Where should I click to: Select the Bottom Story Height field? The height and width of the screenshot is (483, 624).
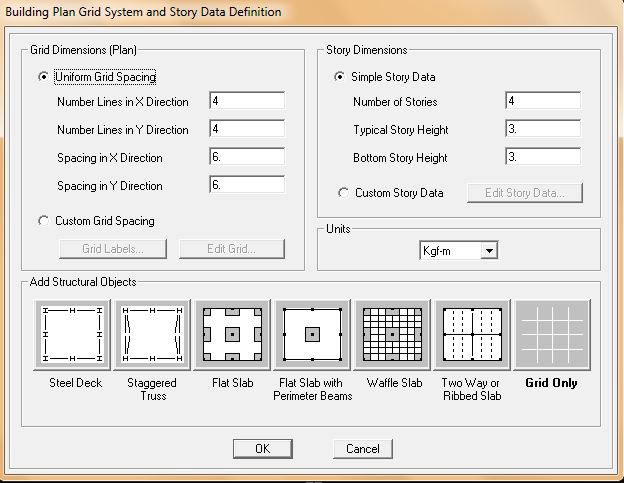pos(543,157)
